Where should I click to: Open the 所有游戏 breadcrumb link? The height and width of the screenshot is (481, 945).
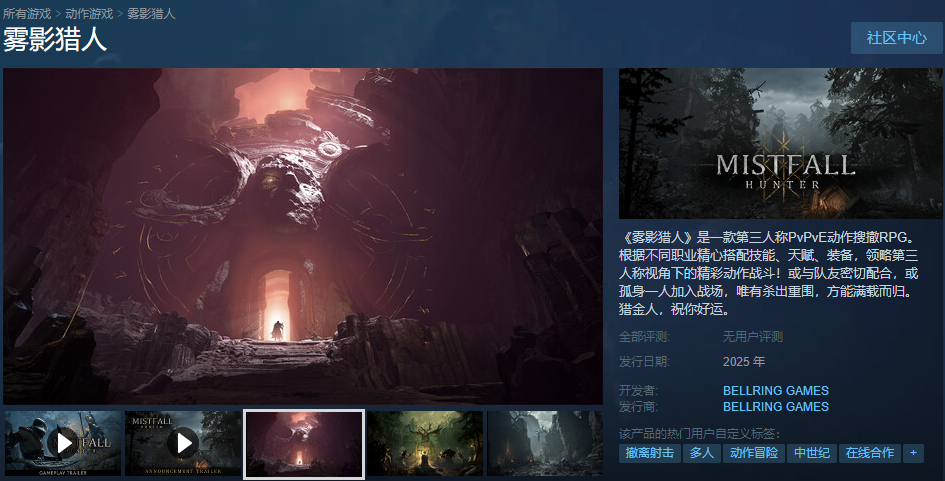click(27, 13)
